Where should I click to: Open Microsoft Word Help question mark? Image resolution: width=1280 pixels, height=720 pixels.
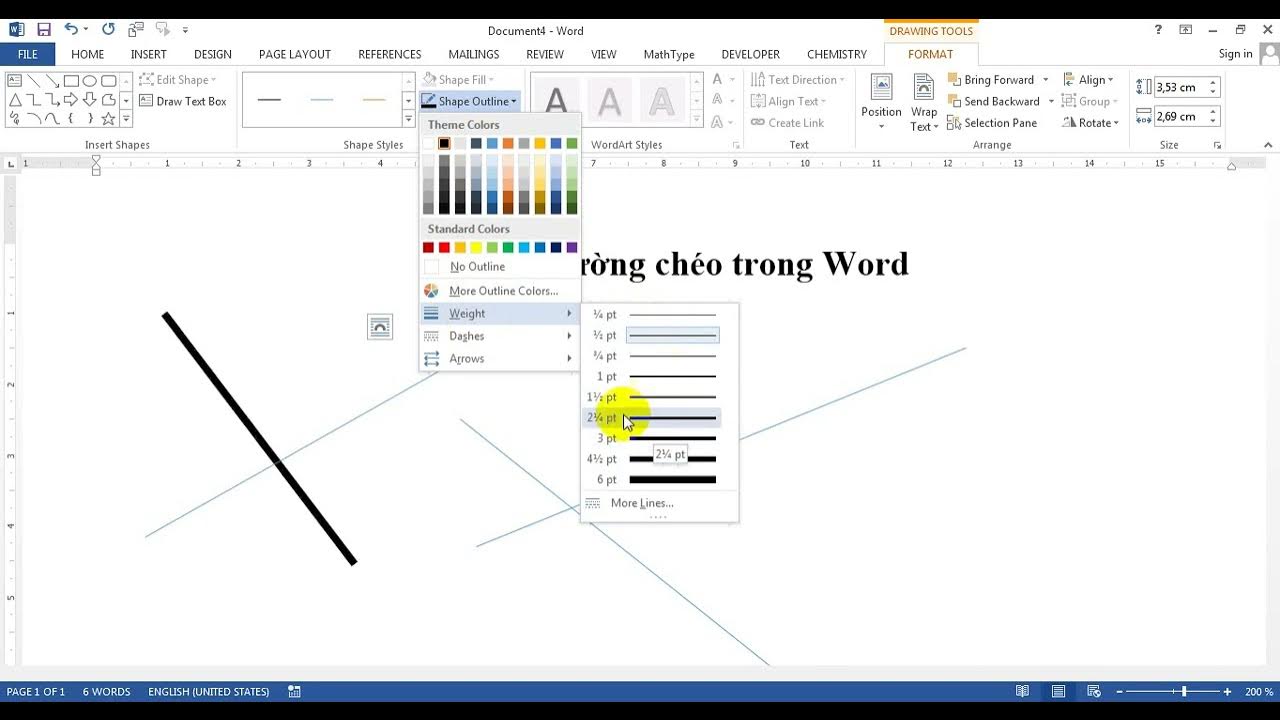pyautogui.click(x=1158, y=30)
